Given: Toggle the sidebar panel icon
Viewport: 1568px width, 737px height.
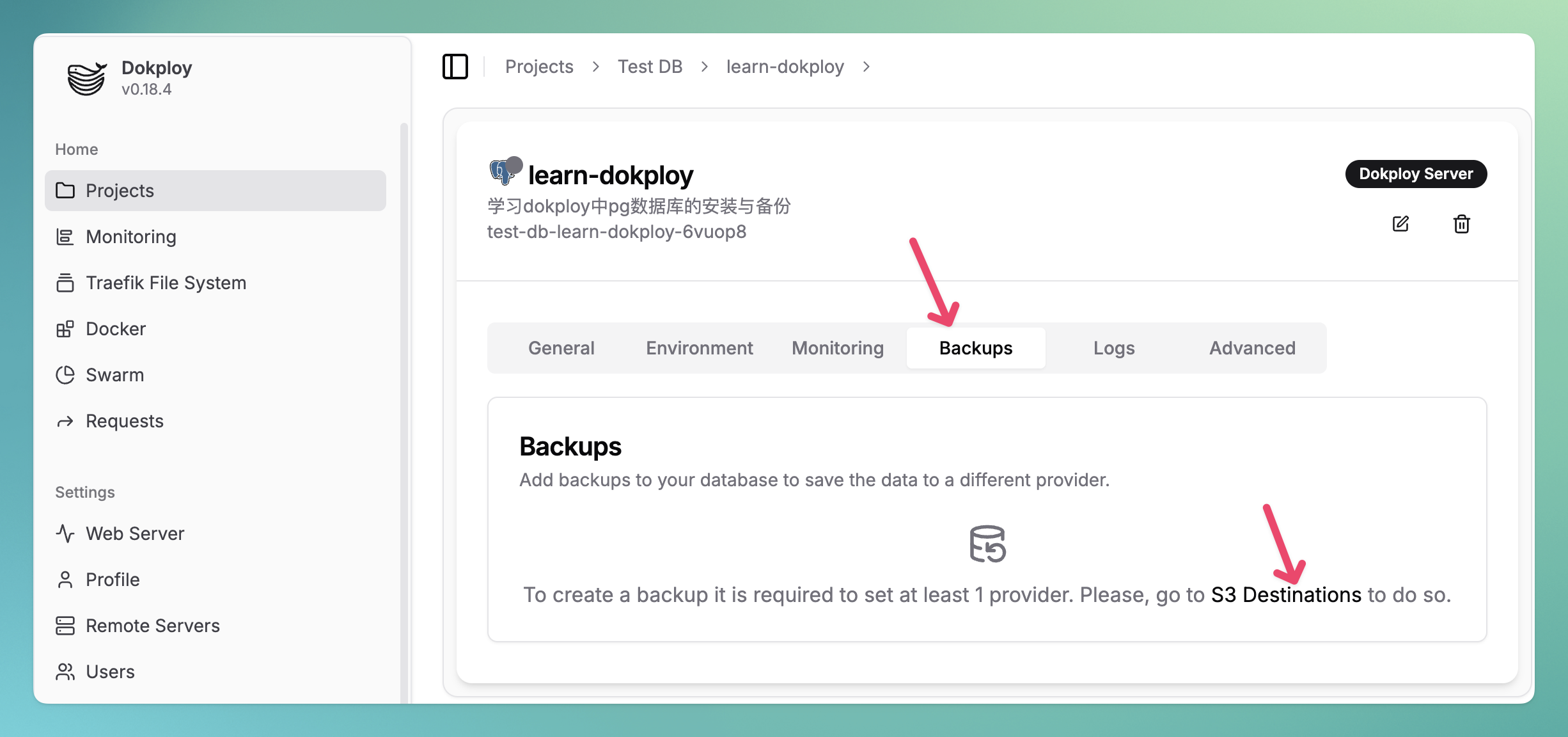Looking at the screenshot, I should tap(455, 67).
